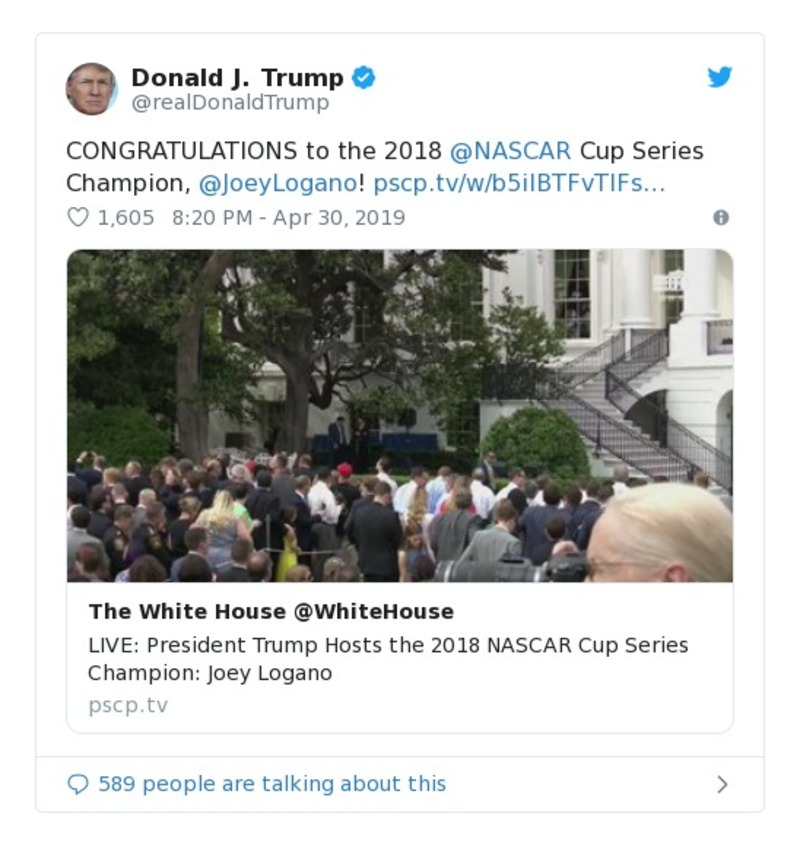Click the White House live video thumbnail

point(400,420)
